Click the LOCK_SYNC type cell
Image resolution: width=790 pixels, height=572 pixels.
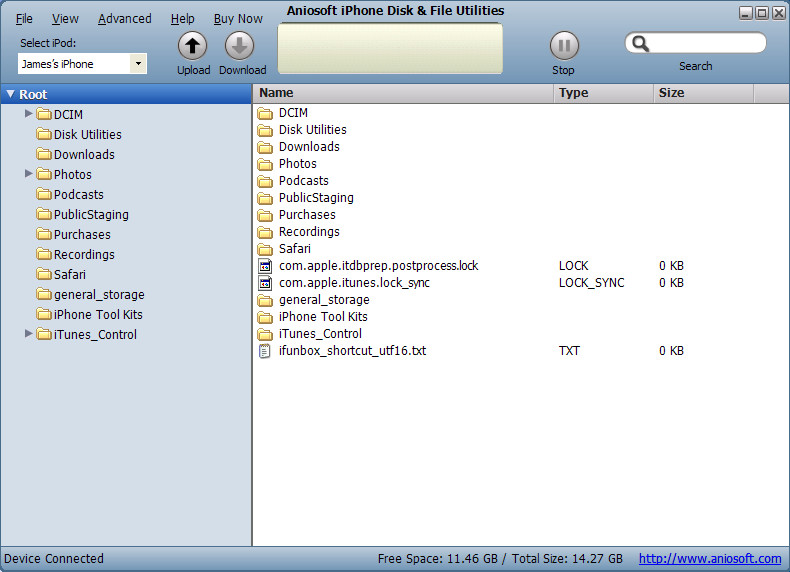(x=591, y=283)
